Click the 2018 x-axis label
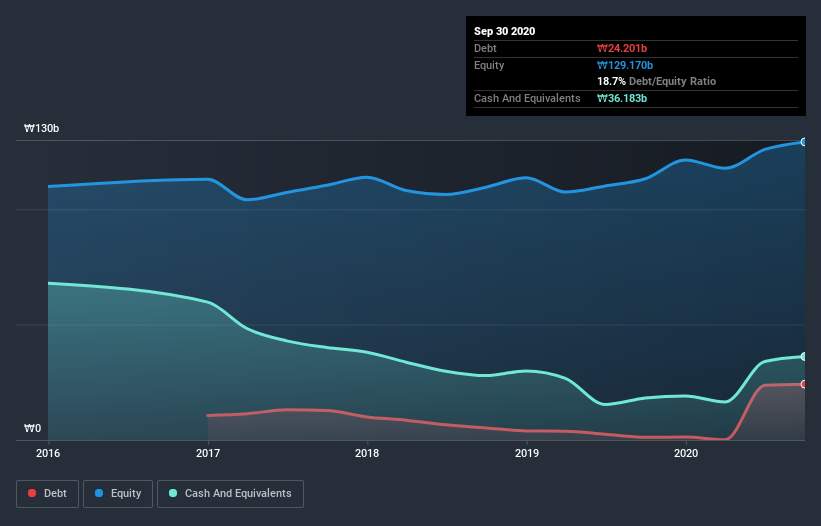This screenshot has height=526, width=821. tap(367, 453)
